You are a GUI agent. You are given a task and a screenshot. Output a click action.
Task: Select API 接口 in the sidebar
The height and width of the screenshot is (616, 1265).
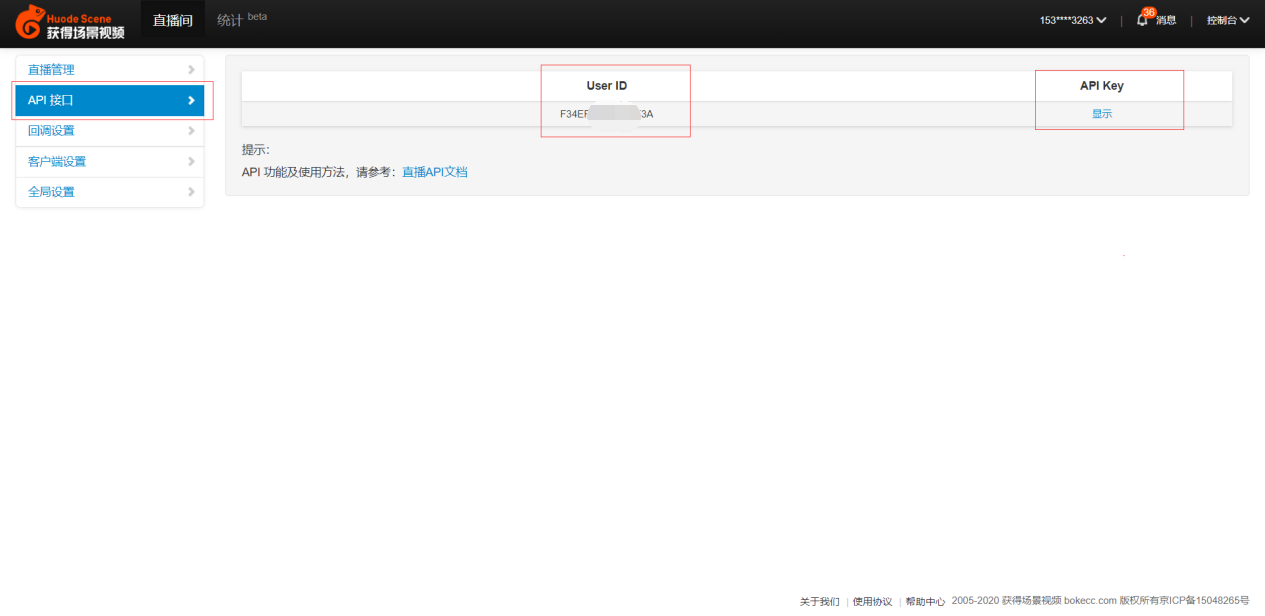coord(110,100)
